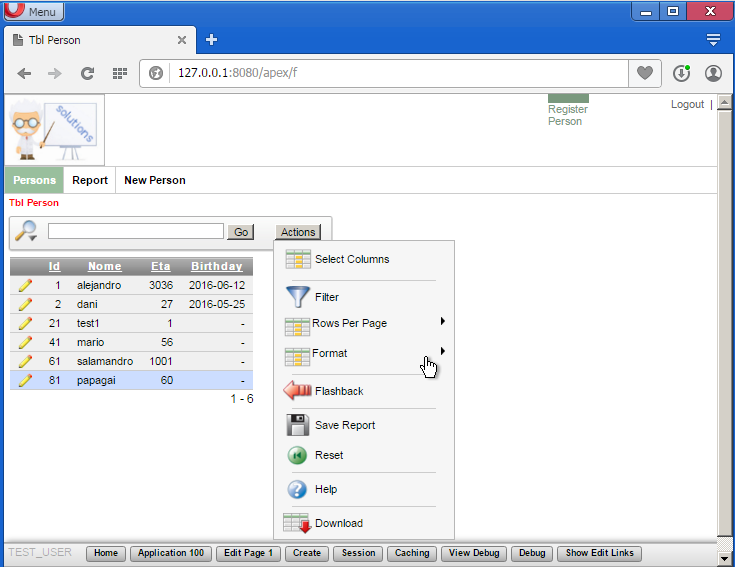
Task: Click the Tbl Person breadcrumb text
Action: coord(34,203)
